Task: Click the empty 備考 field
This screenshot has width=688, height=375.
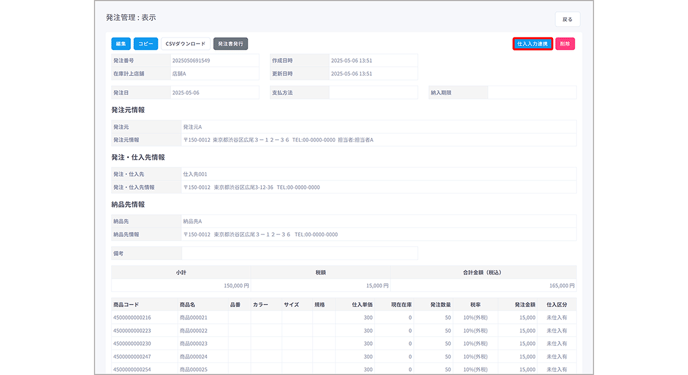Action: click(x=300, y=253)
